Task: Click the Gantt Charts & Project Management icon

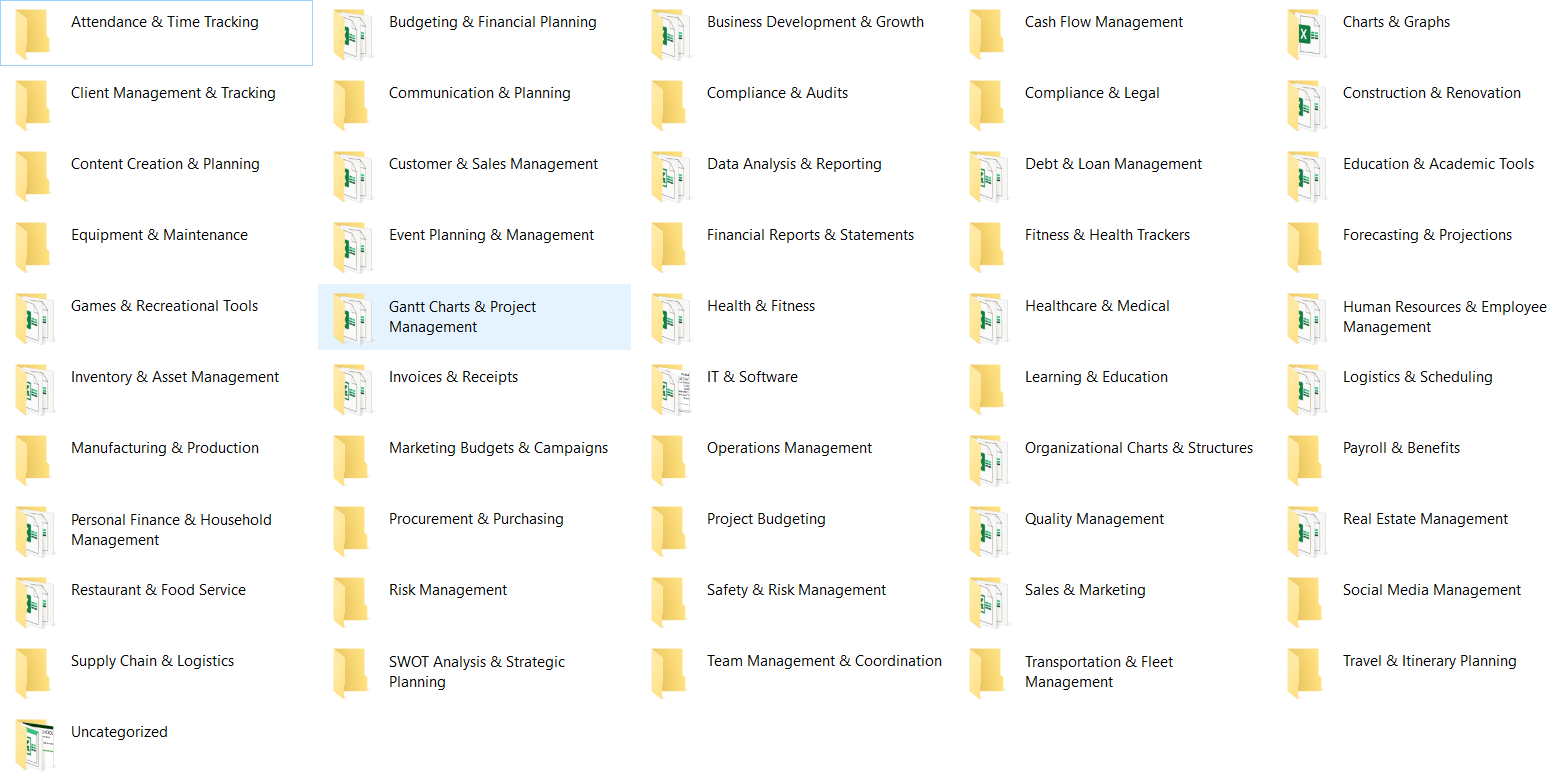Action: (351, 318)
